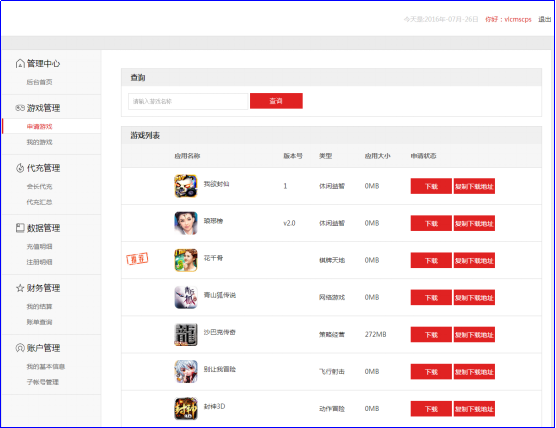Focus the game name search field
Screen dimensions: 556x428
tap(188, 101)
